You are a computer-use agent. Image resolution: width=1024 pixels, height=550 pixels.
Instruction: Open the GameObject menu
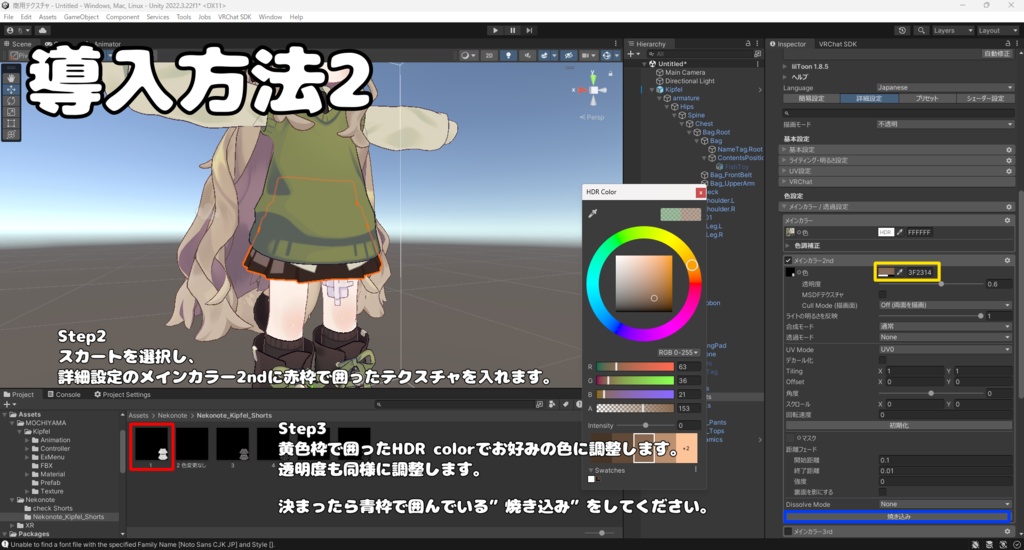point(81,17)
